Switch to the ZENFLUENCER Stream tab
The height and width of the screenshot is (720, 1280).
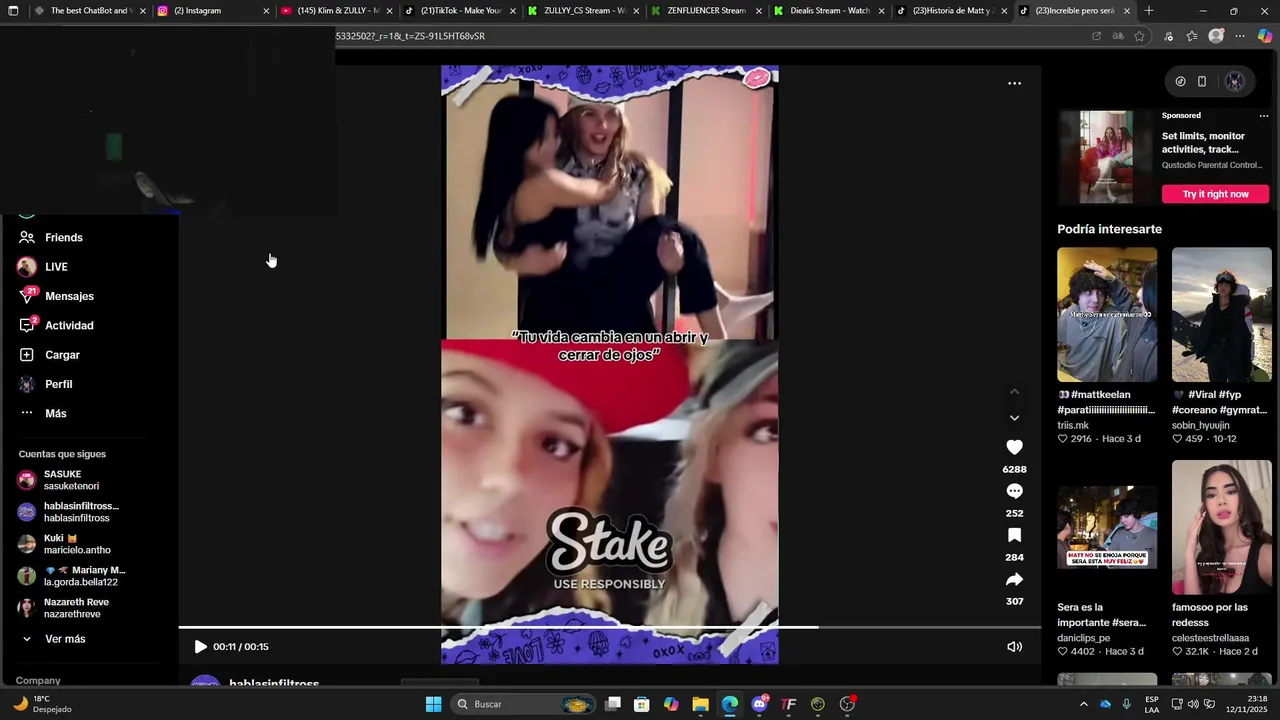click(x=706, y=11)
